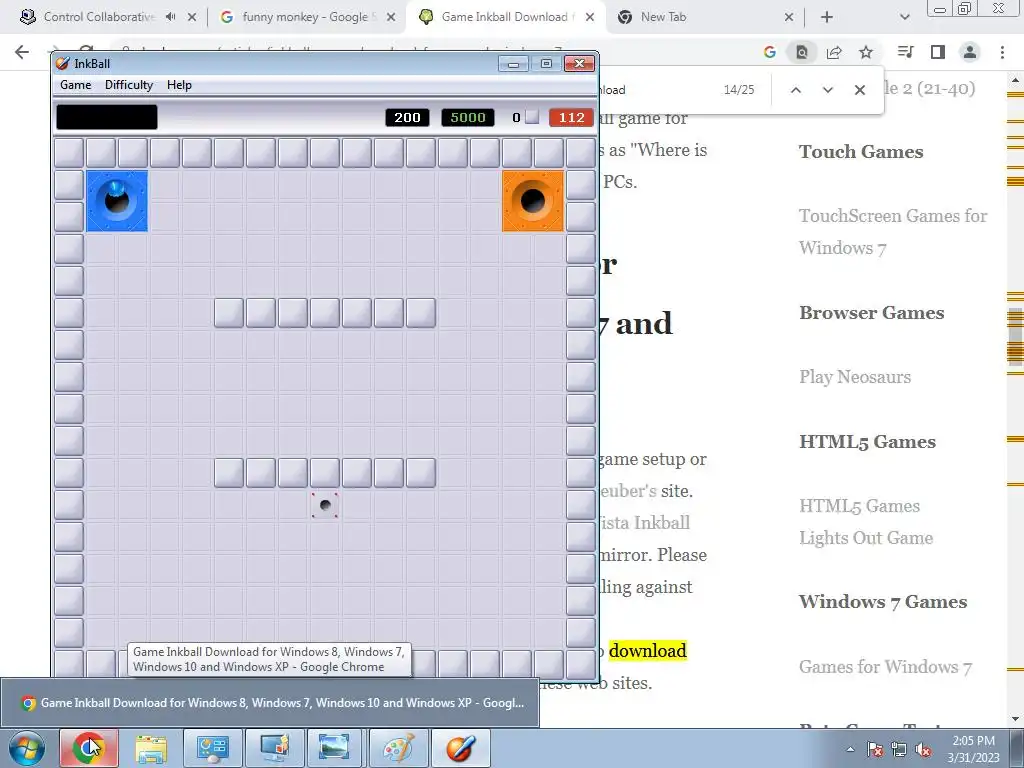Click the scrollbar up arrow
This screenshot has height=768, width=1024.
(1016, 81)
